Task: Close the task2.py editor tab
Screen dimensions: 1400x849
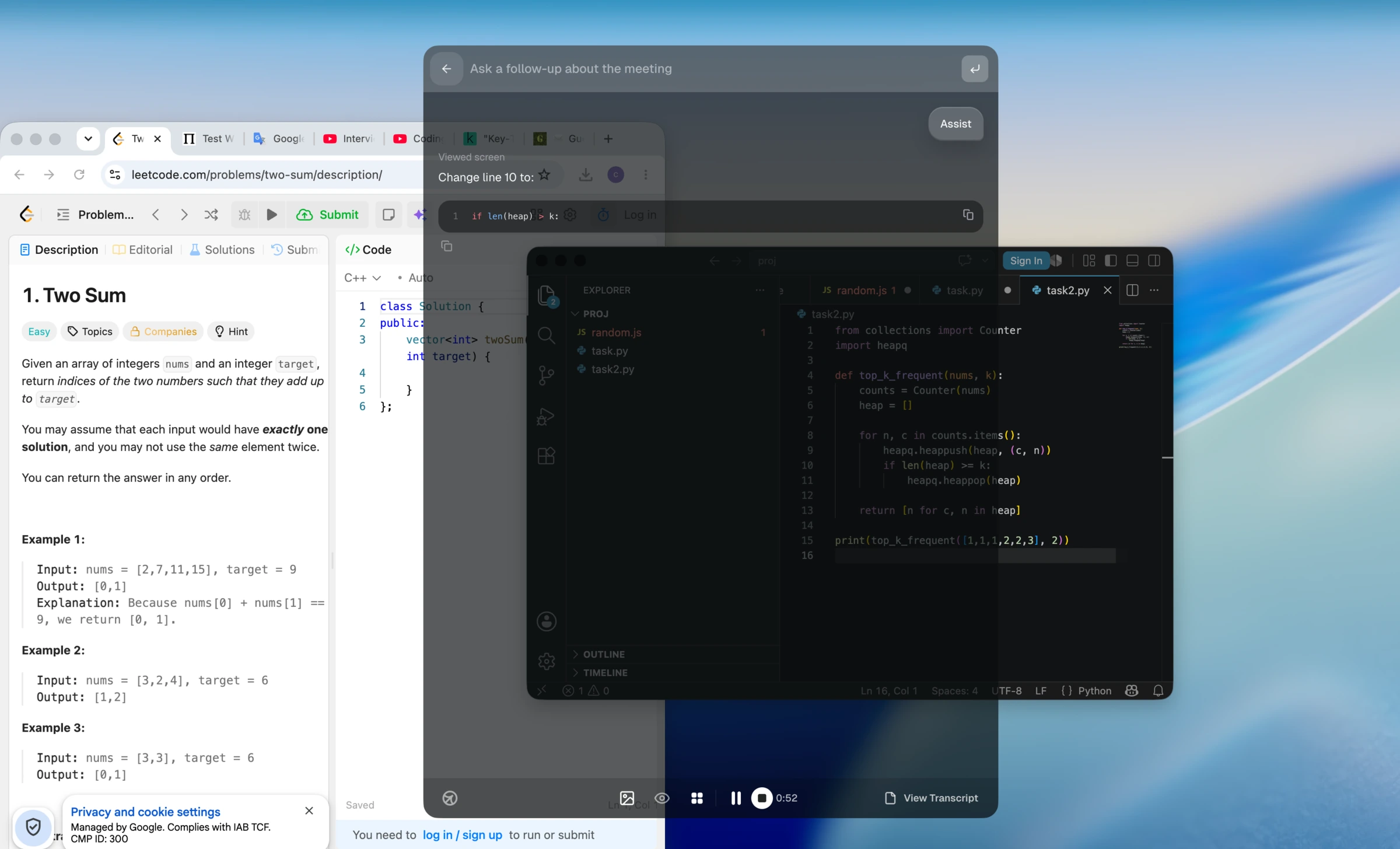Action: [1107, 290]
